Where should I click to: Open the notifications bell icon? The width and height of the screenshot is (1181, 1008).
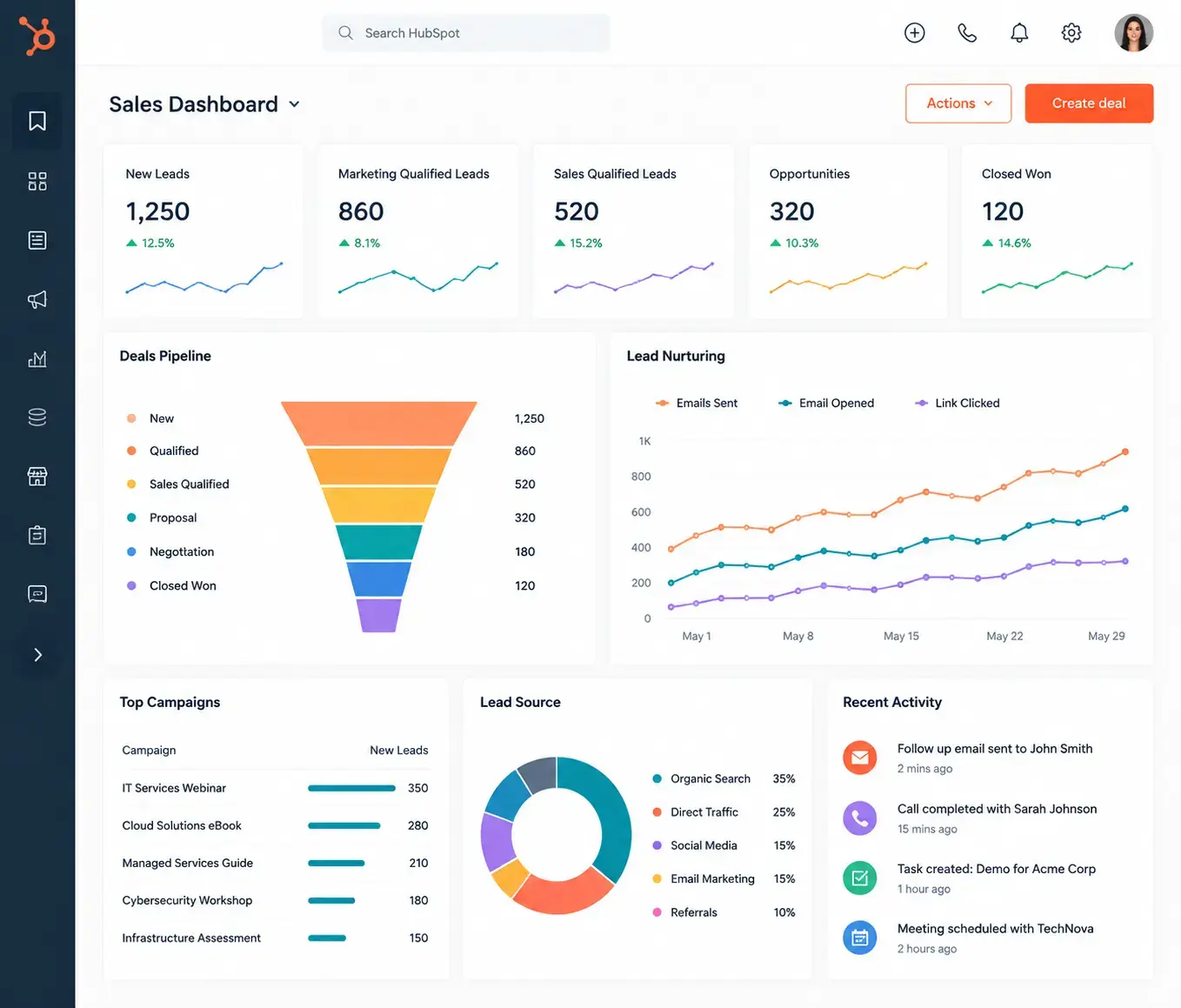1019,33
